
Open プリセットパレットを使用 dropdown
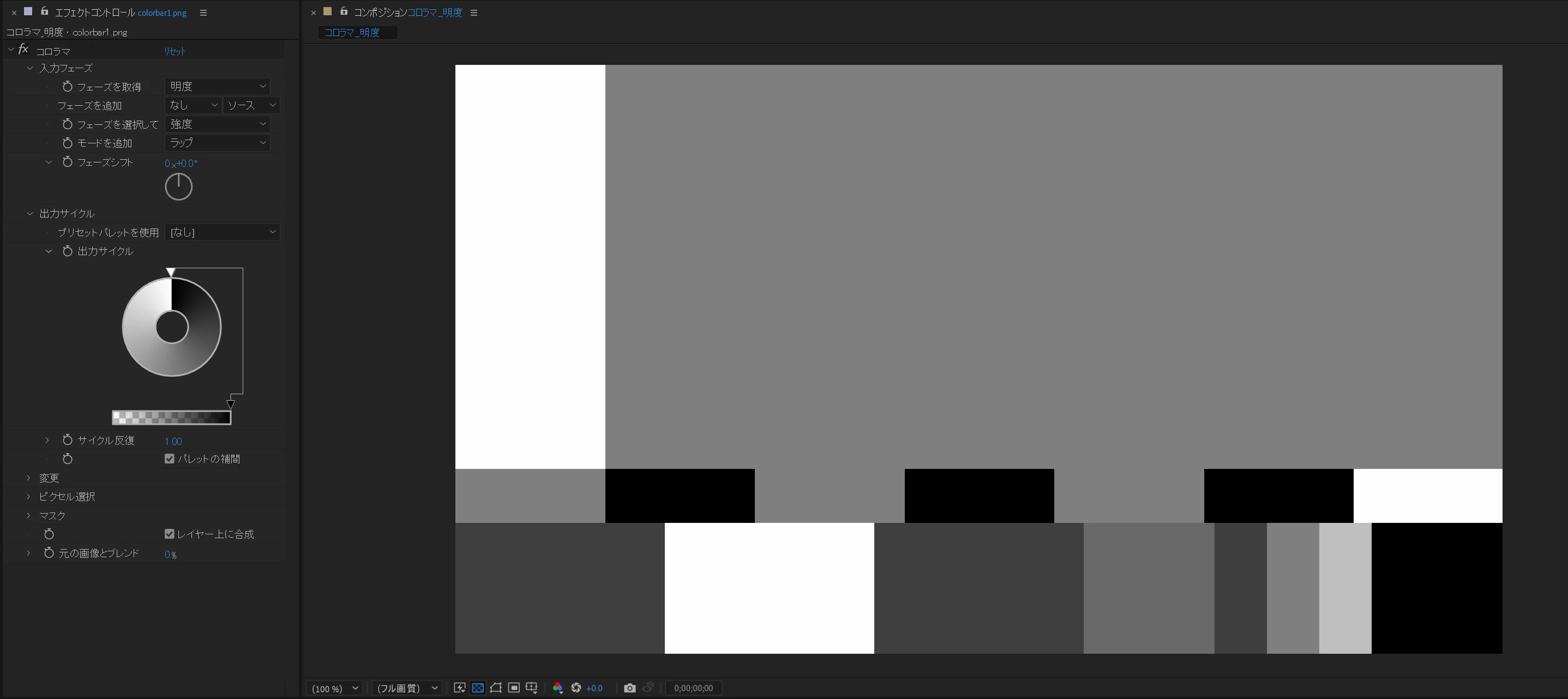tap(222, 232)
